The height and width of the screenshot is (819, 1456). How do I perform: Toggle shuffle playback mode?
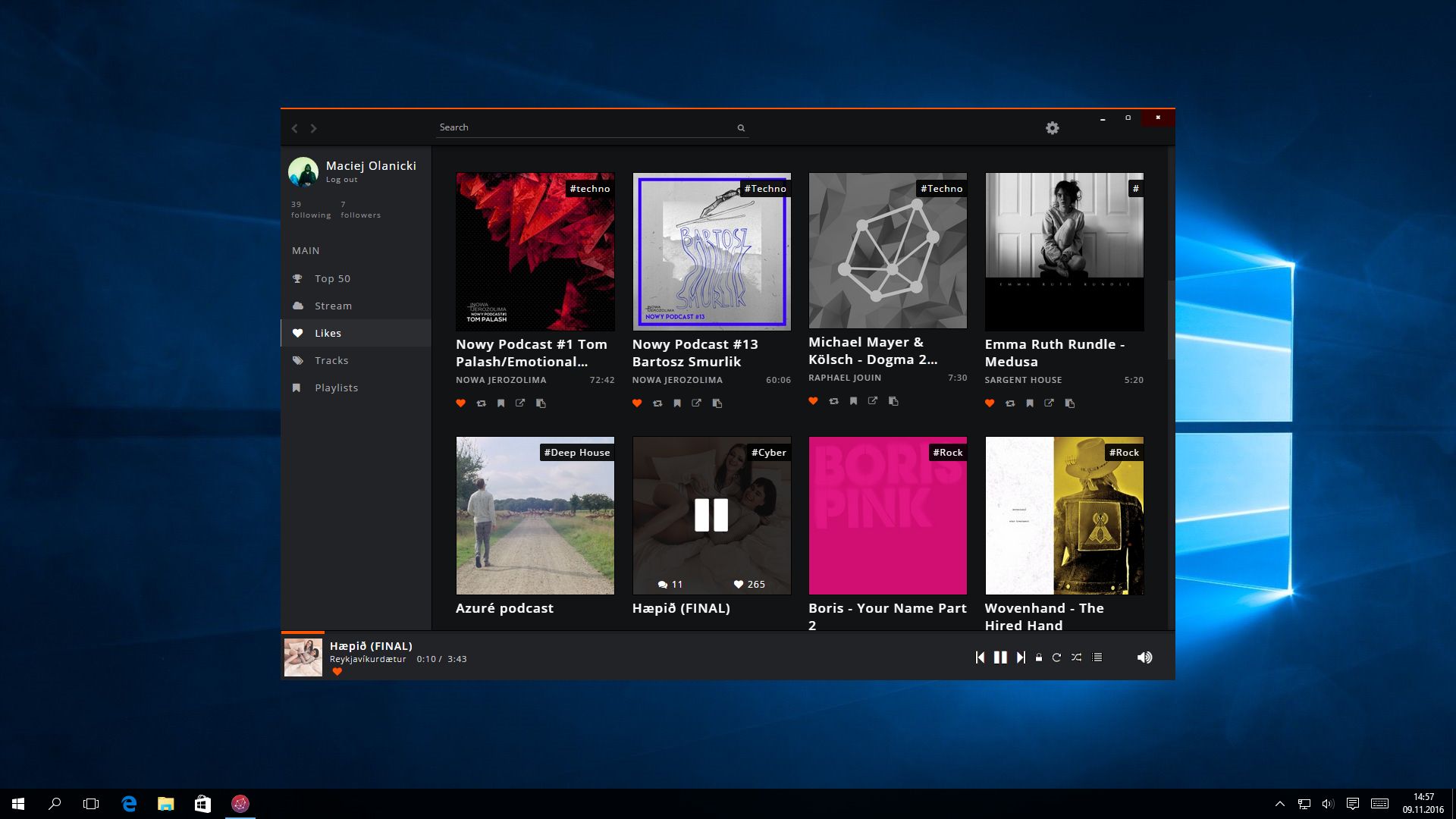coord(1076,657)
